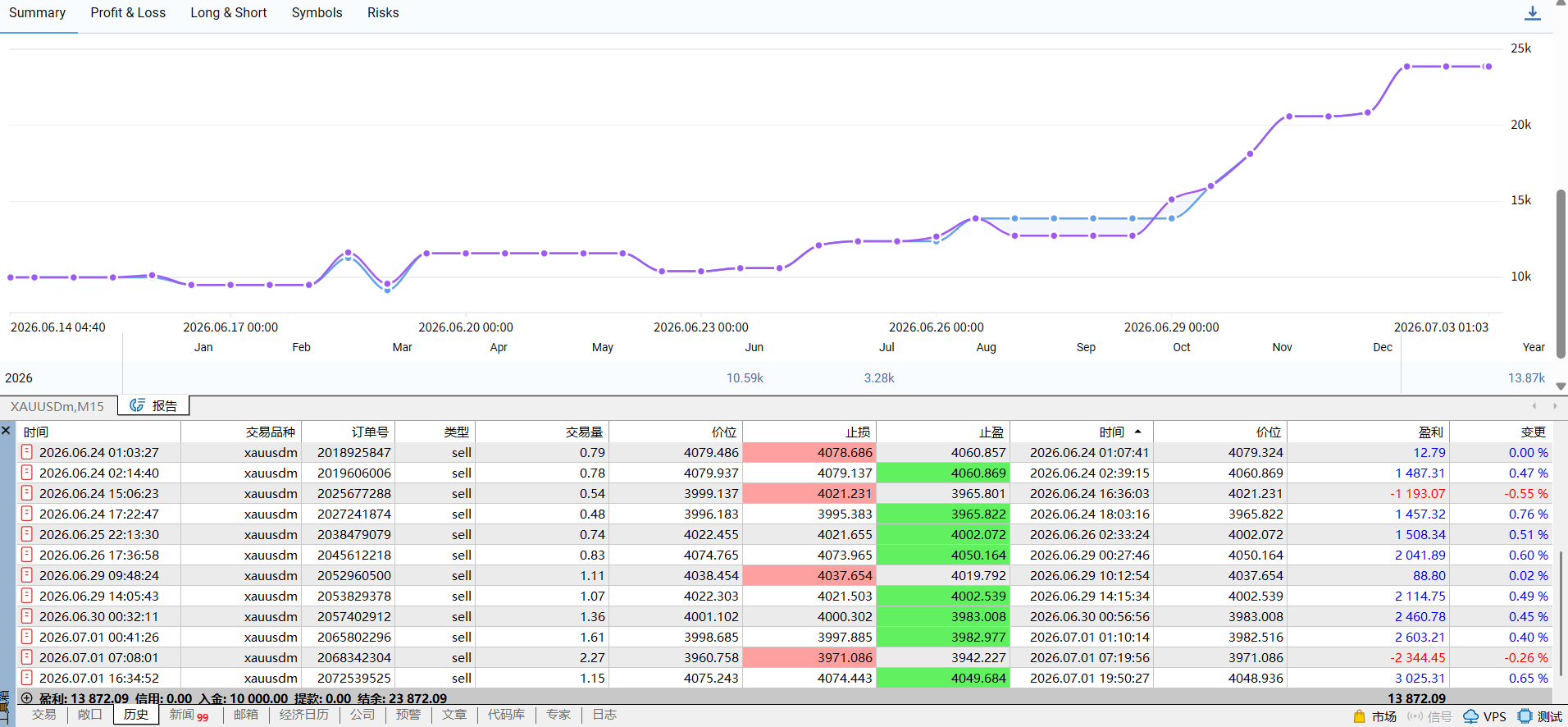The image size is (1568, 727).
Task: Click the order icon for row 2026.06.26 17:36:58
Action: [x=27, y=555]
